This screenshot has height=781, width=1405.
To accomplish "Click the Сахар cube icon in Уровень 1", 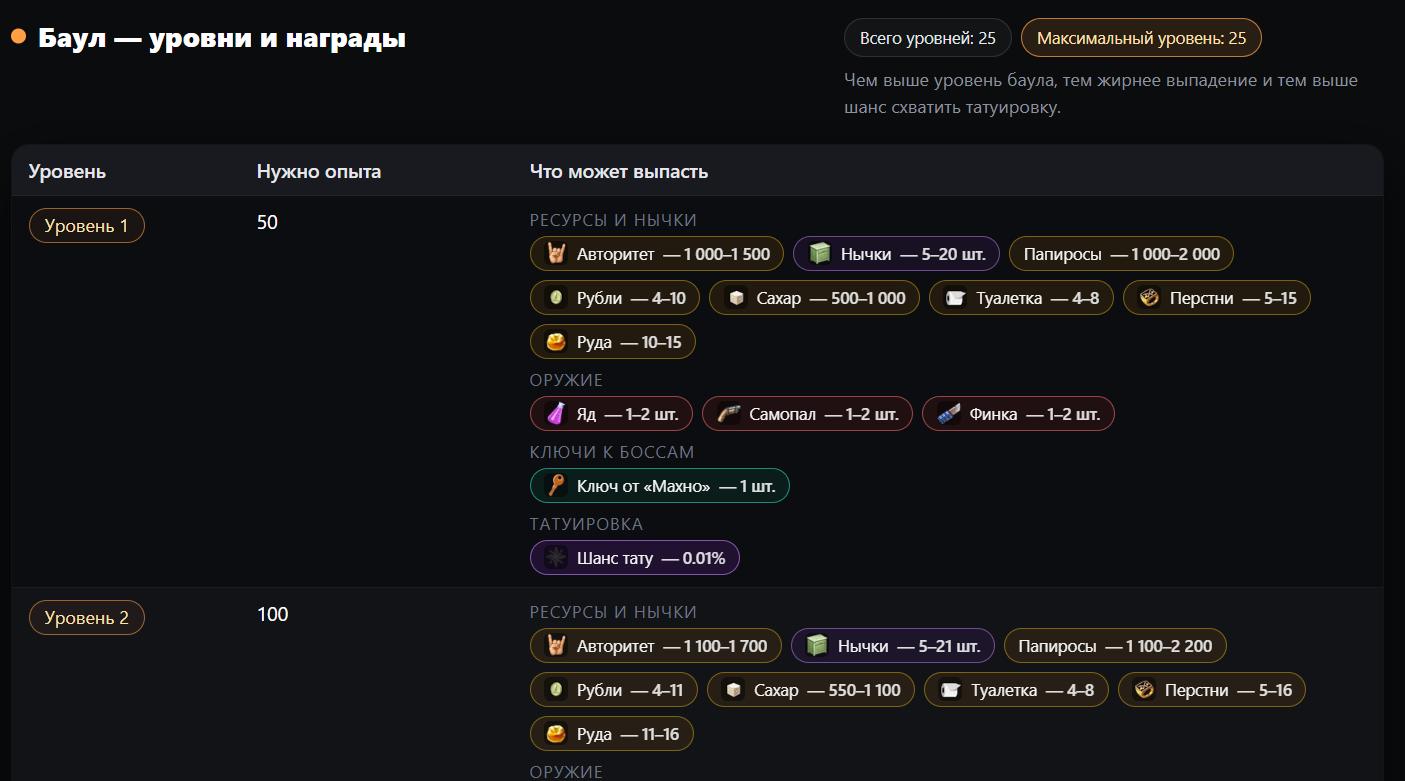I will tap(736, 298).
